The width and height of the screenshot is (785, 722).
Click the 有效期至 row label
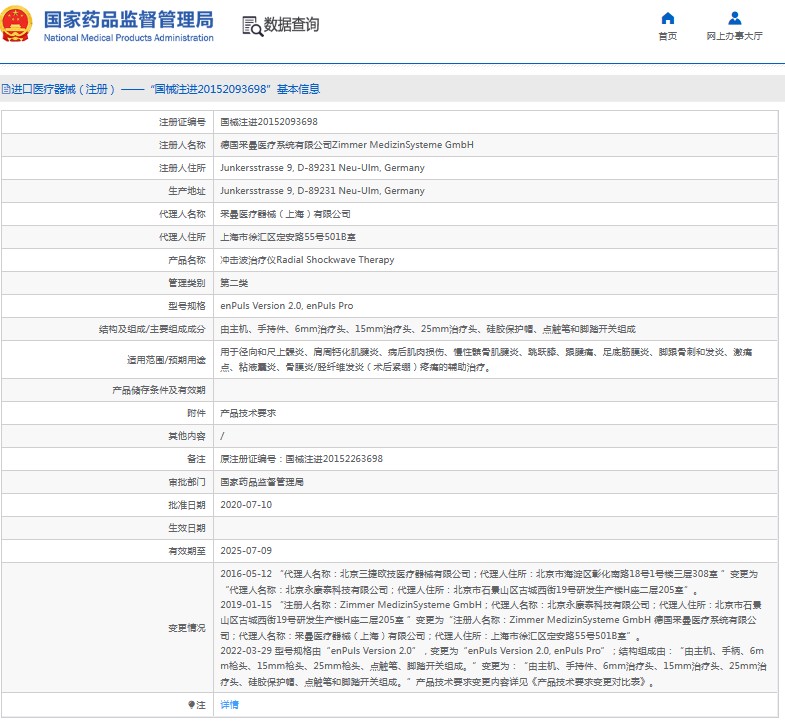(187, 551)
